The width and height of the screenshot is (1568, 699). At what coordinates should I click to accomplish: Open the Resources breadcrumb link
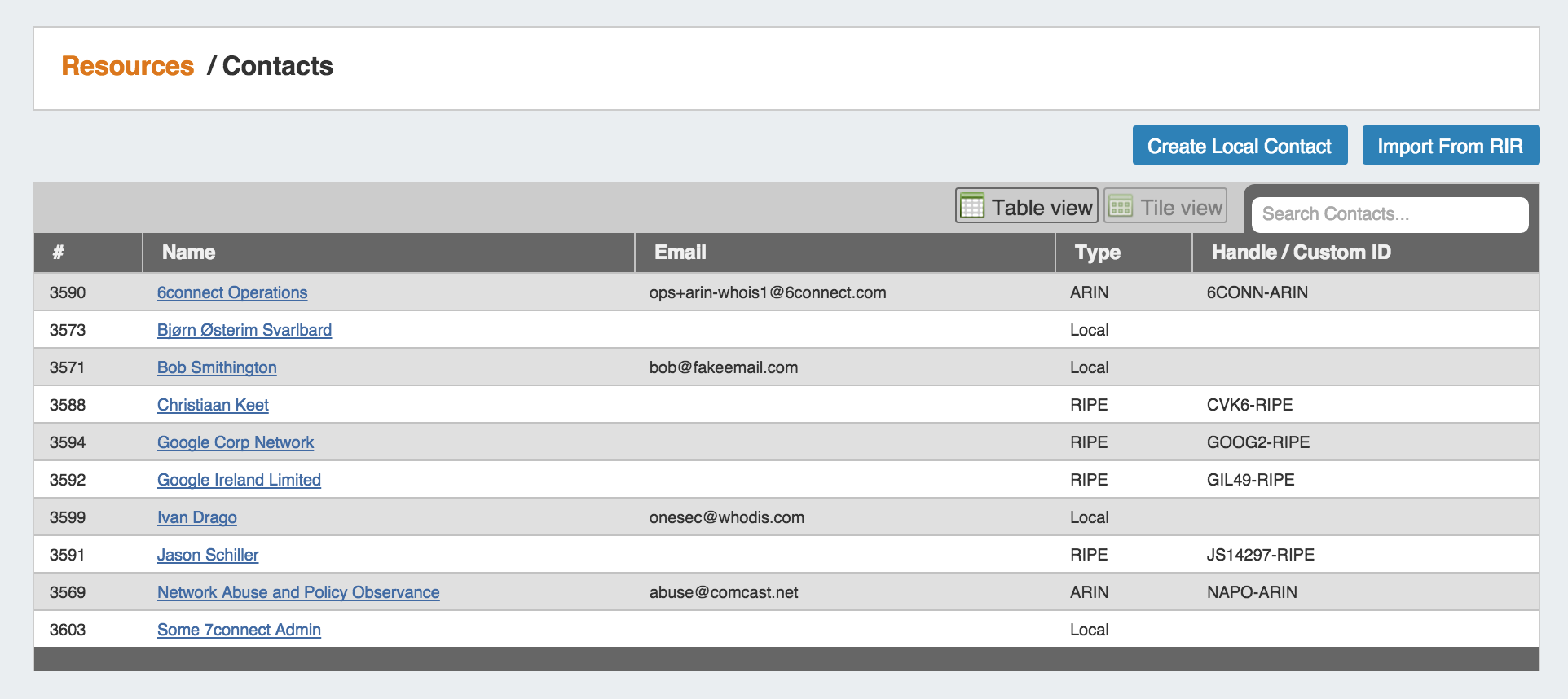pos(128,66)
